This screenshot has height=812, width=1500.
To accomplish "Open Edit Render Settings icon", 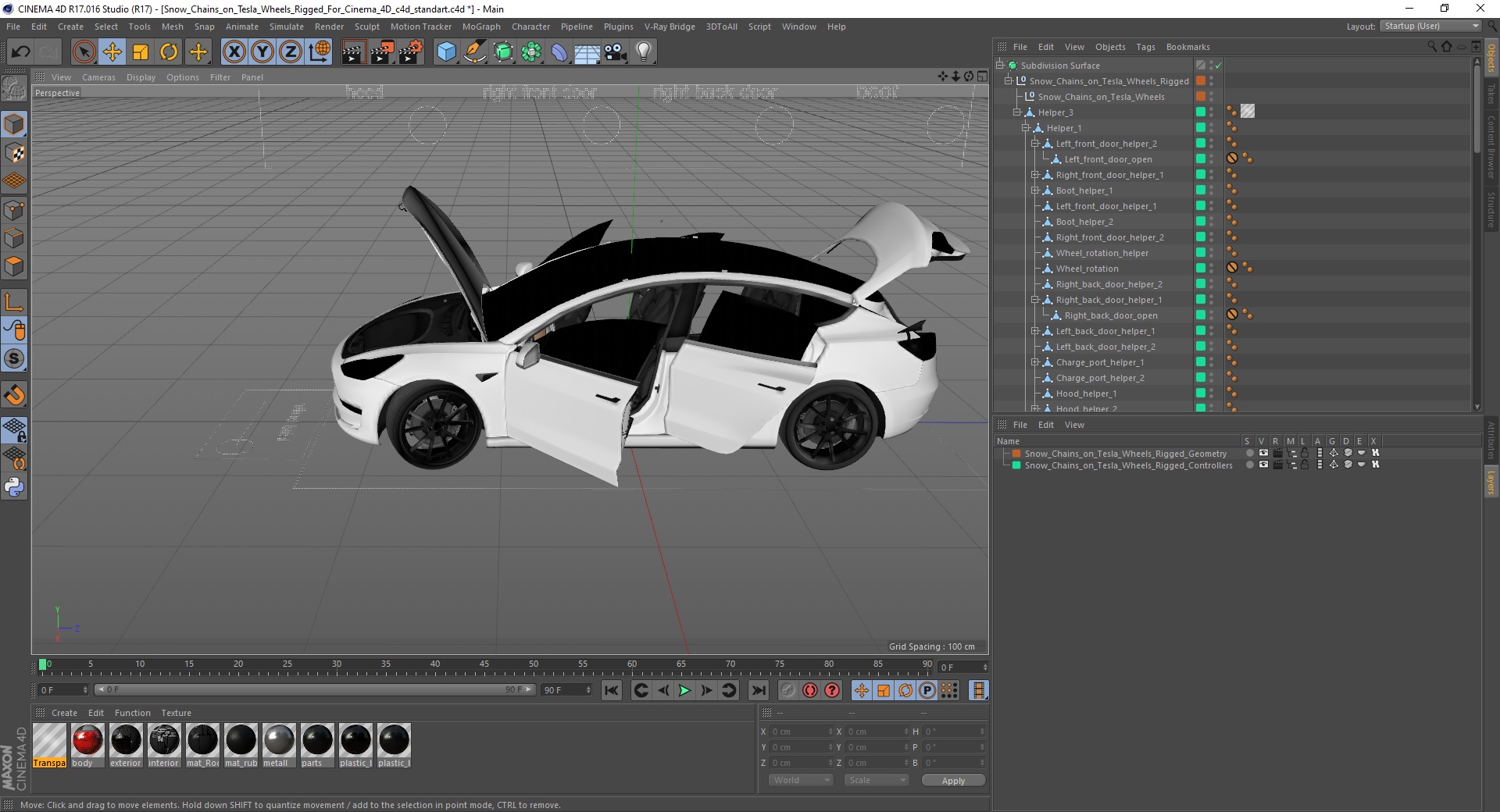I will click(x=411, y=52).
